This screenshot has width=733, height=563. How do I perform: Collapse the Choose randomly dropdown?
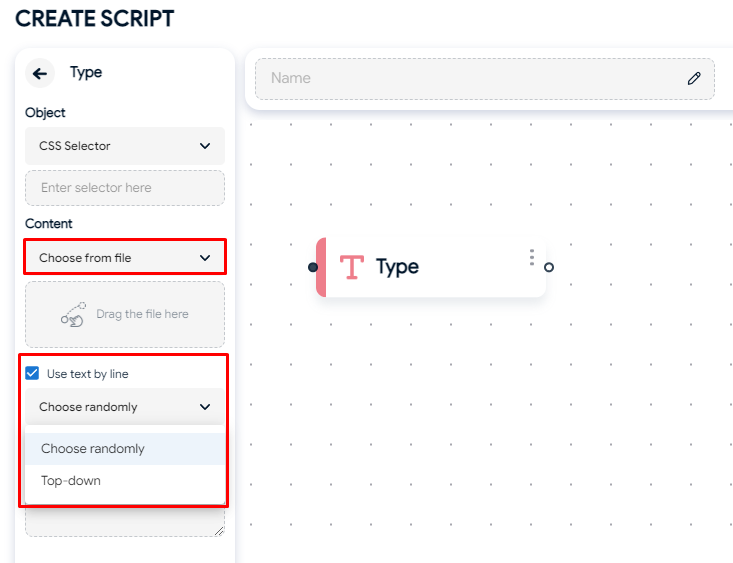point(125,407)
